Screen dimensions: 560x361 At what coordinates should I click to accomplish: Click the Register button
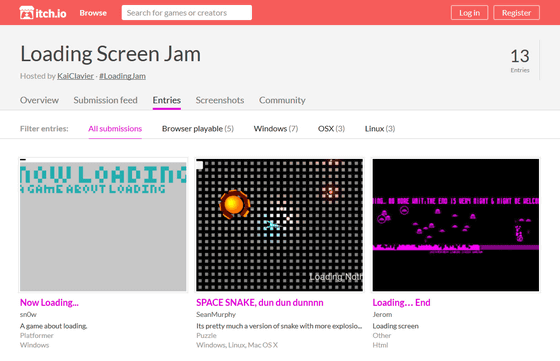tap(516, 13)
